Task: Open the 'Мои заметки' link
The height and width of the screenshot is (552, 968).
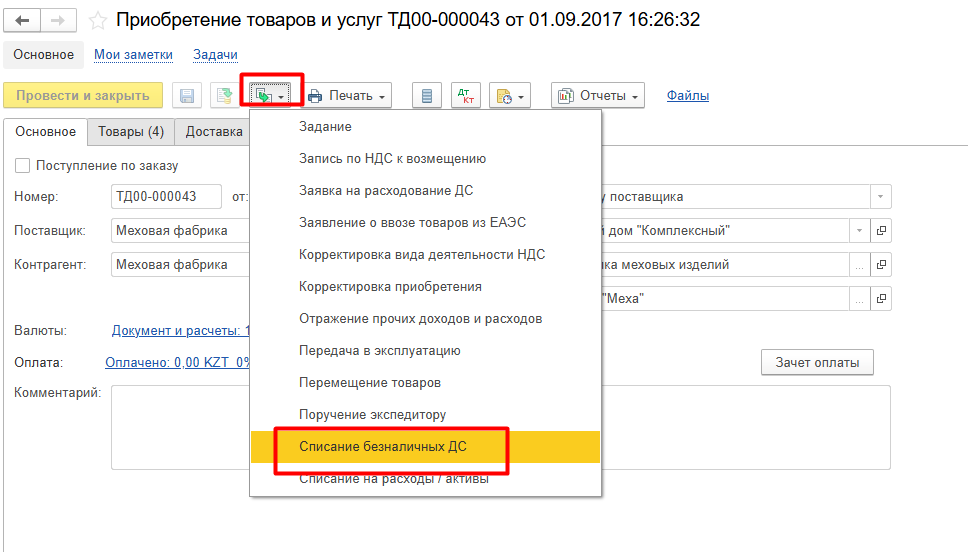Action: pos(133,55)
